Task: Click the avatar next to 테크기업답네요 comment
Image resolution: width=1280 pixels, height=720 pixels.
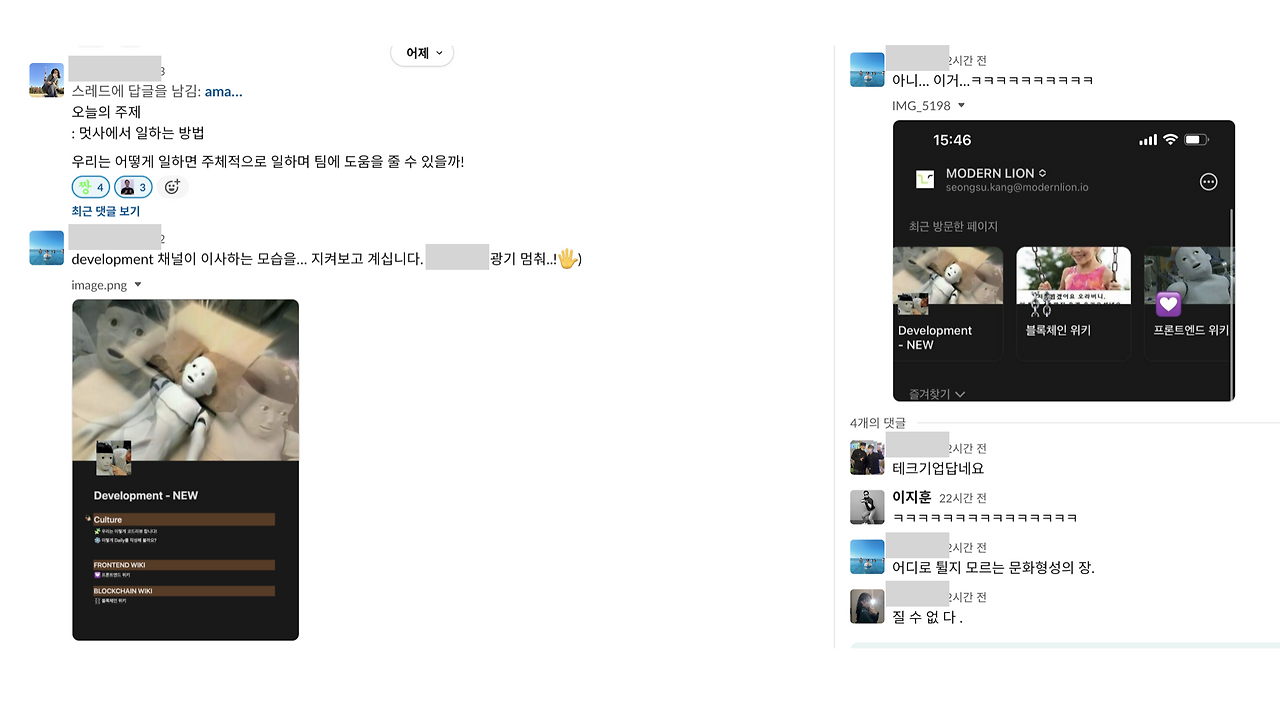Action: [867, 457]
